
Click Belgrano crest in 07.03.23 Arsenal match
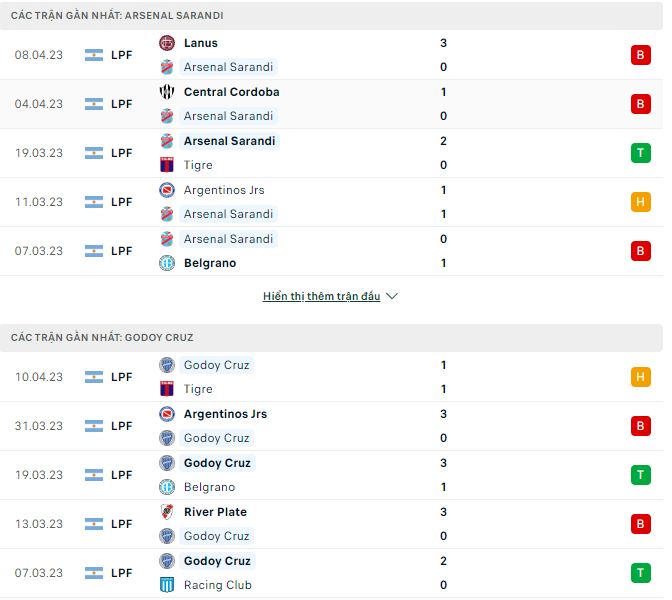(x=167, y=263)
